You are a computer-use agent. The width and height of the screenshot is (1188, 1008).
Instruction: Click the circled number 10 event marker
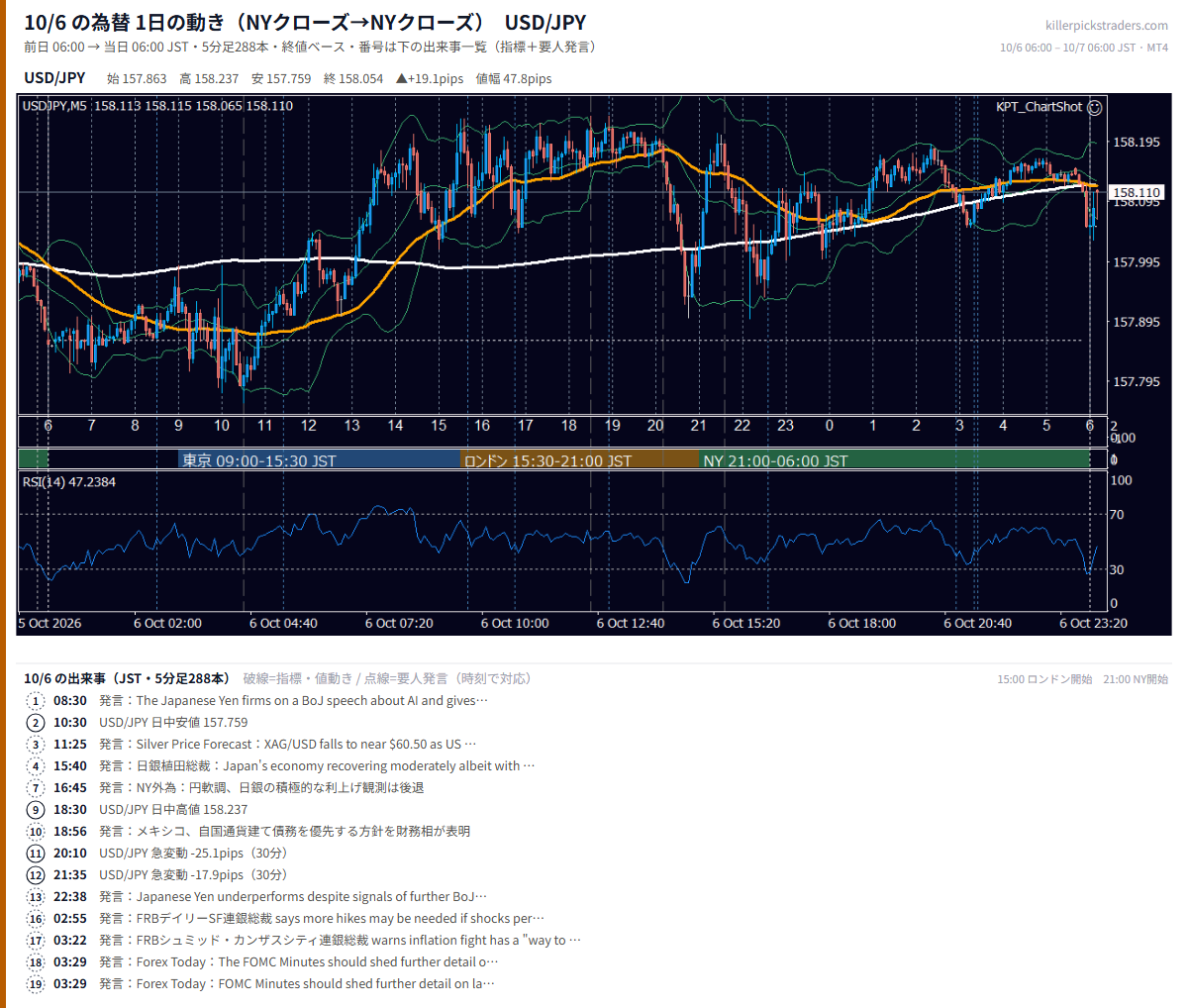[x=36, y=832]
